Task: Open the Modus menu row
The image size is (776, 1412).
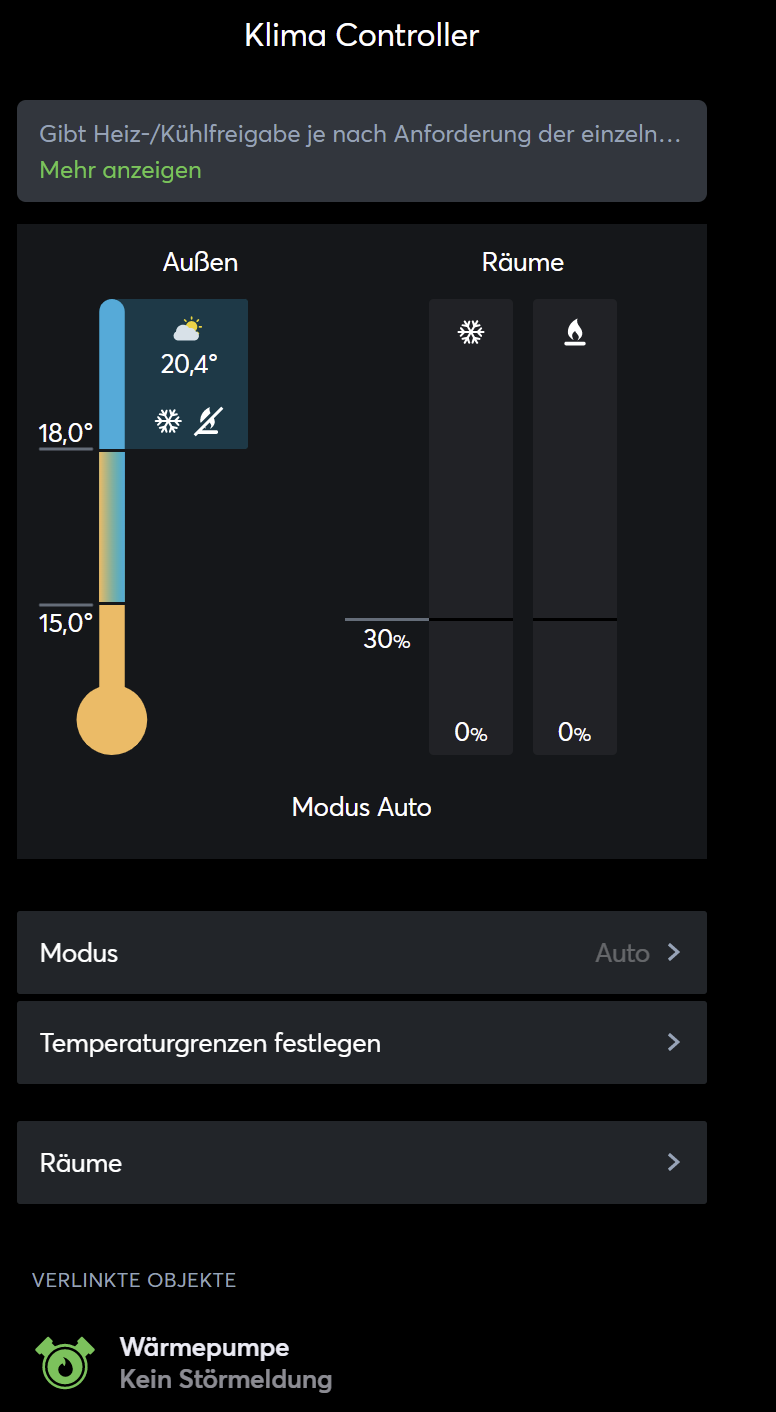Action: pos(79,953)
